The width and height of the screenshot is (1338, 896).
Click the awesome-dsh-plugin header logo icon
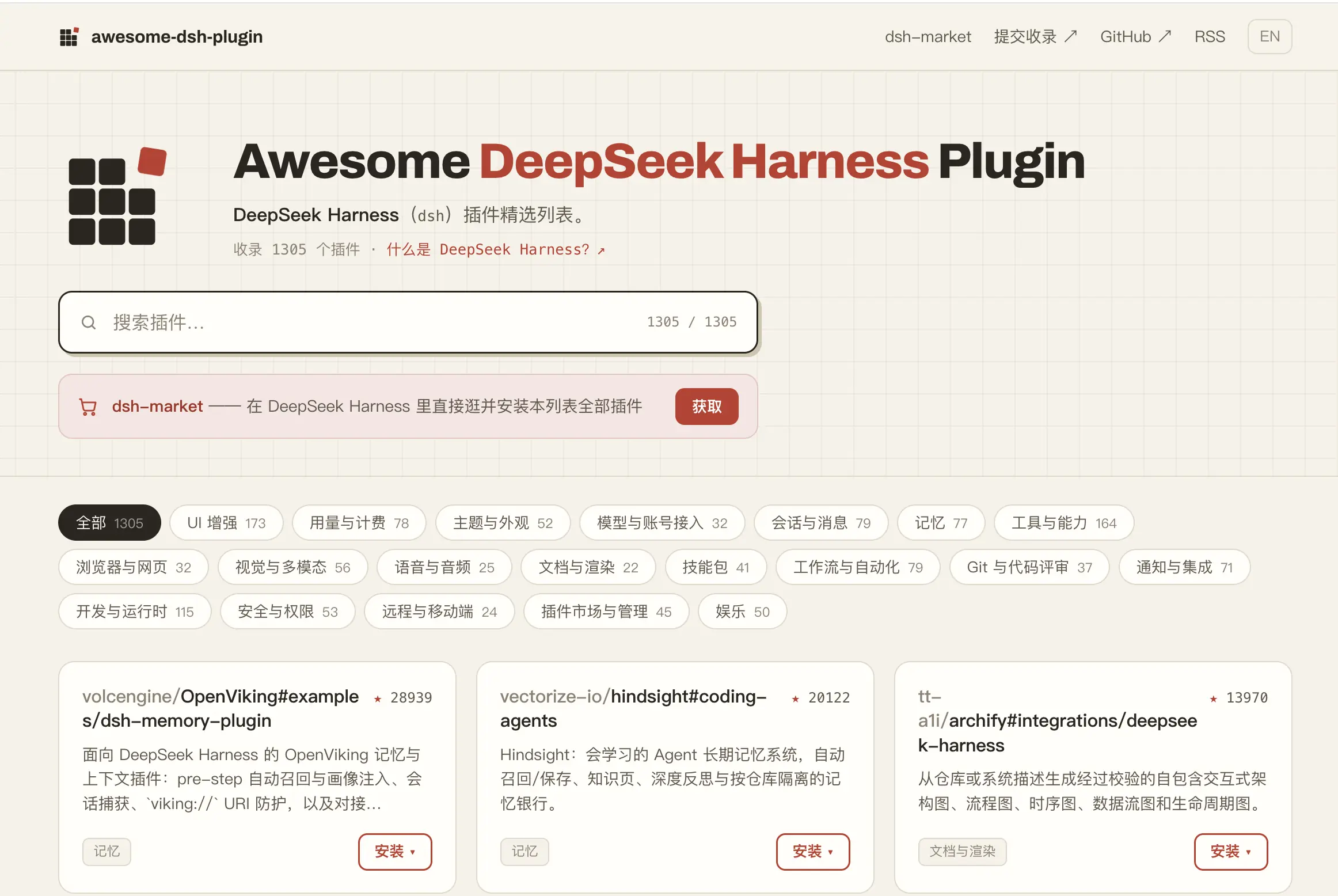[69, 37]
